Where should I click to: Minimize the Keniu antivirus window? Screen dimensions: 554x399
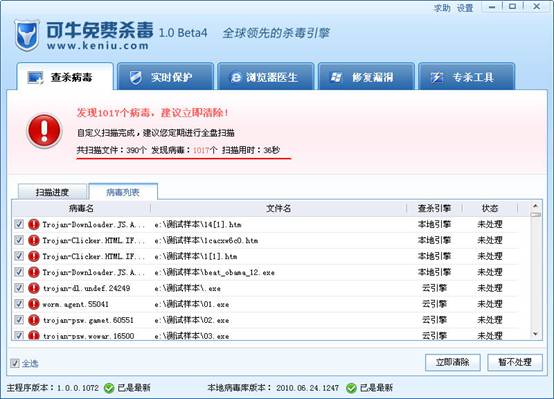coord(492,7)
